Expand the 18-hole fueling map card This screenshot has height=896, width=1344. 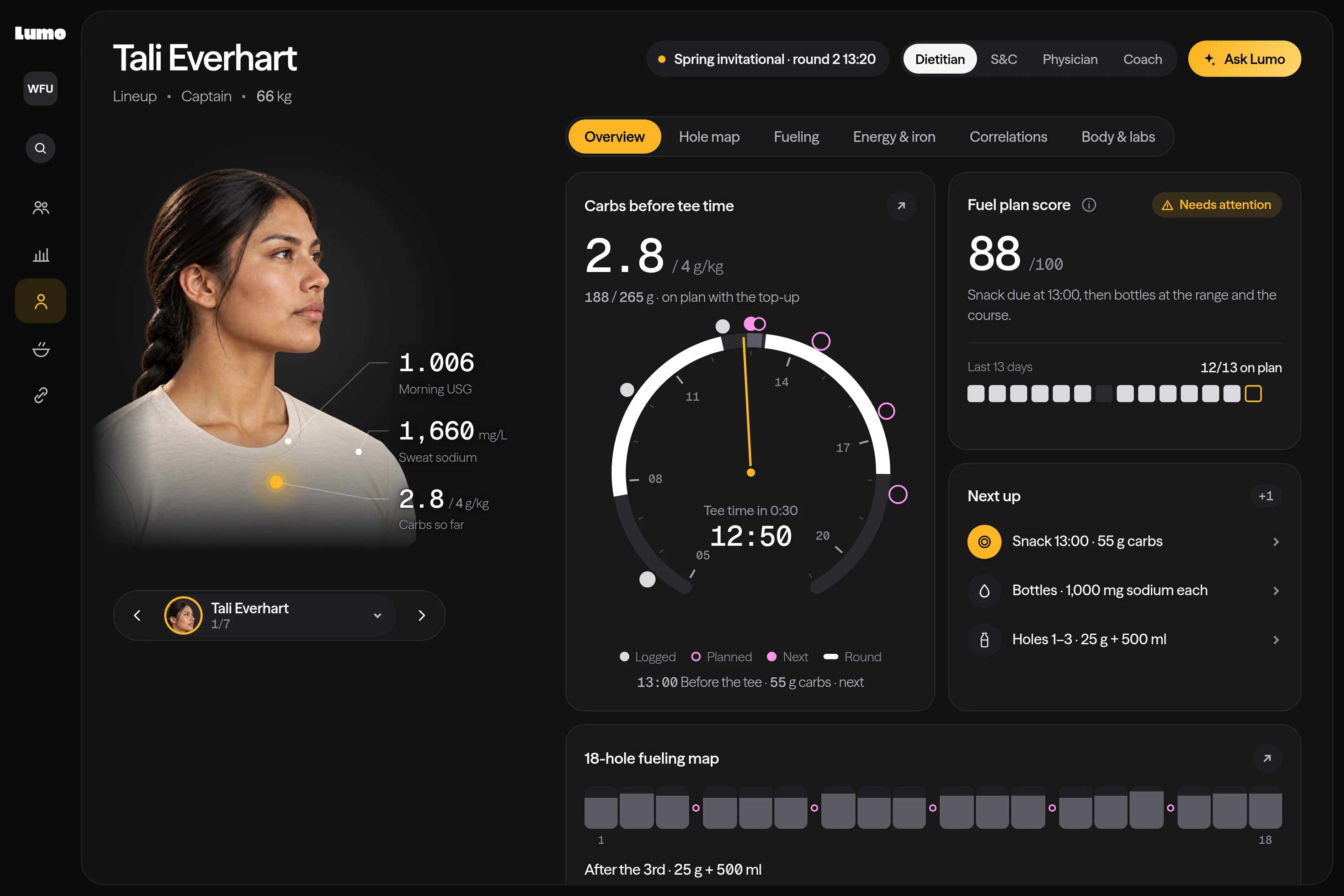click(x=1267, y=758)
